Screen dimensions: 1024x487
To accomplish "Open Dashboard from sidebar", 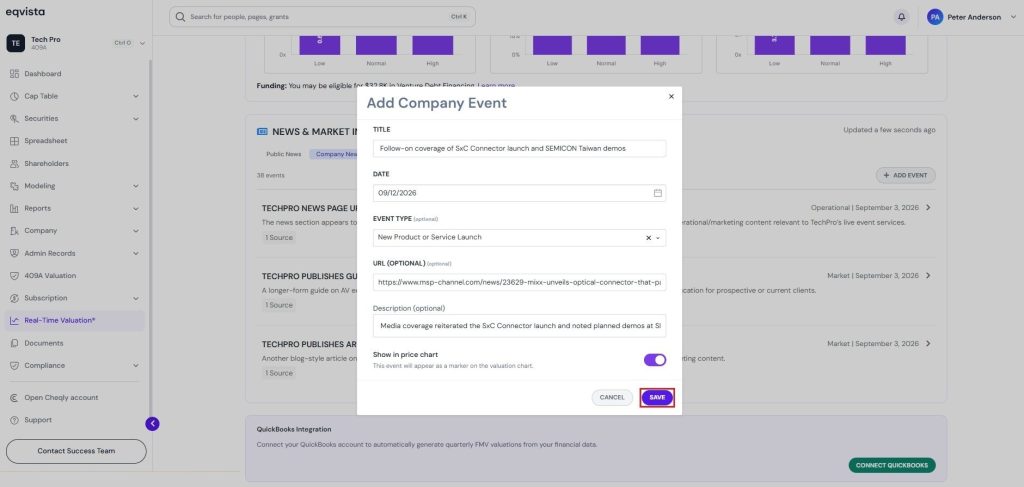I will click(x=42, y=74).
